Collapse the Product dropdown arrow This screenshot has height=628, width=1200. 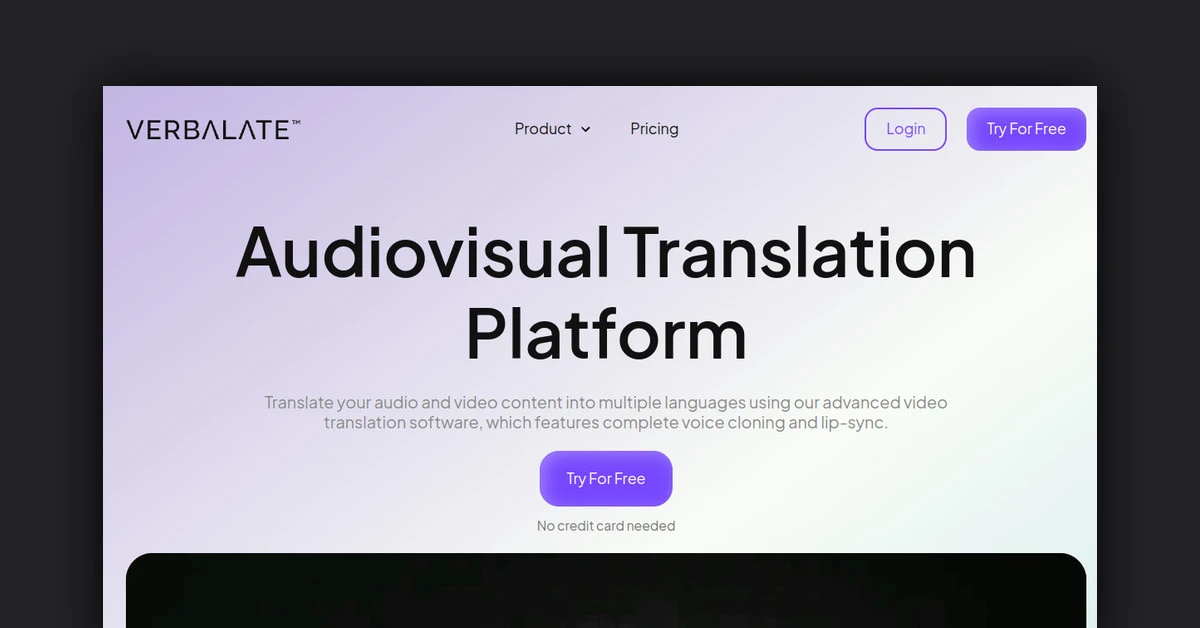pyautogui.click(x=587, y=129)
